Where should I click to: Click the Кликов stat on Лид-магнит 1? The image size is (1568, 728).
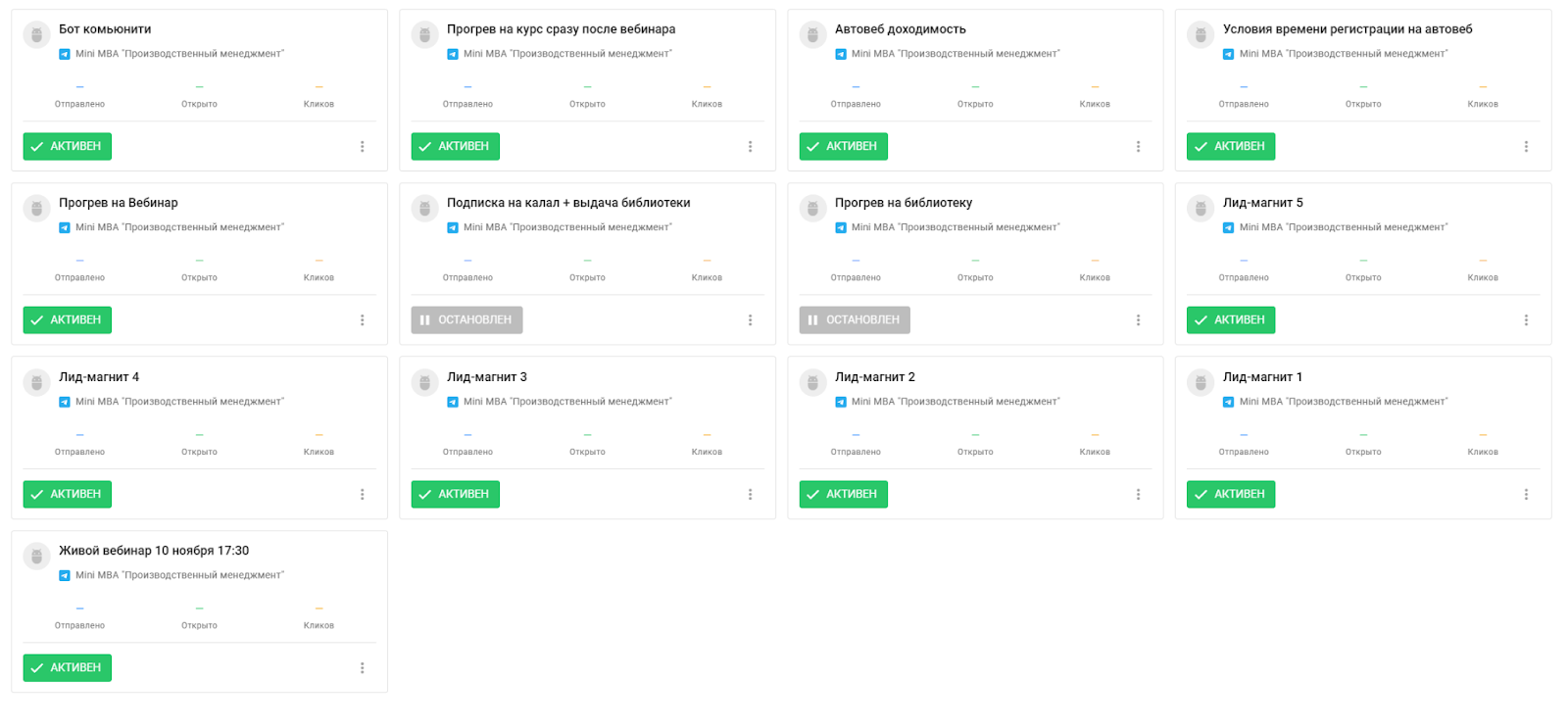[x=1483, y=444]
